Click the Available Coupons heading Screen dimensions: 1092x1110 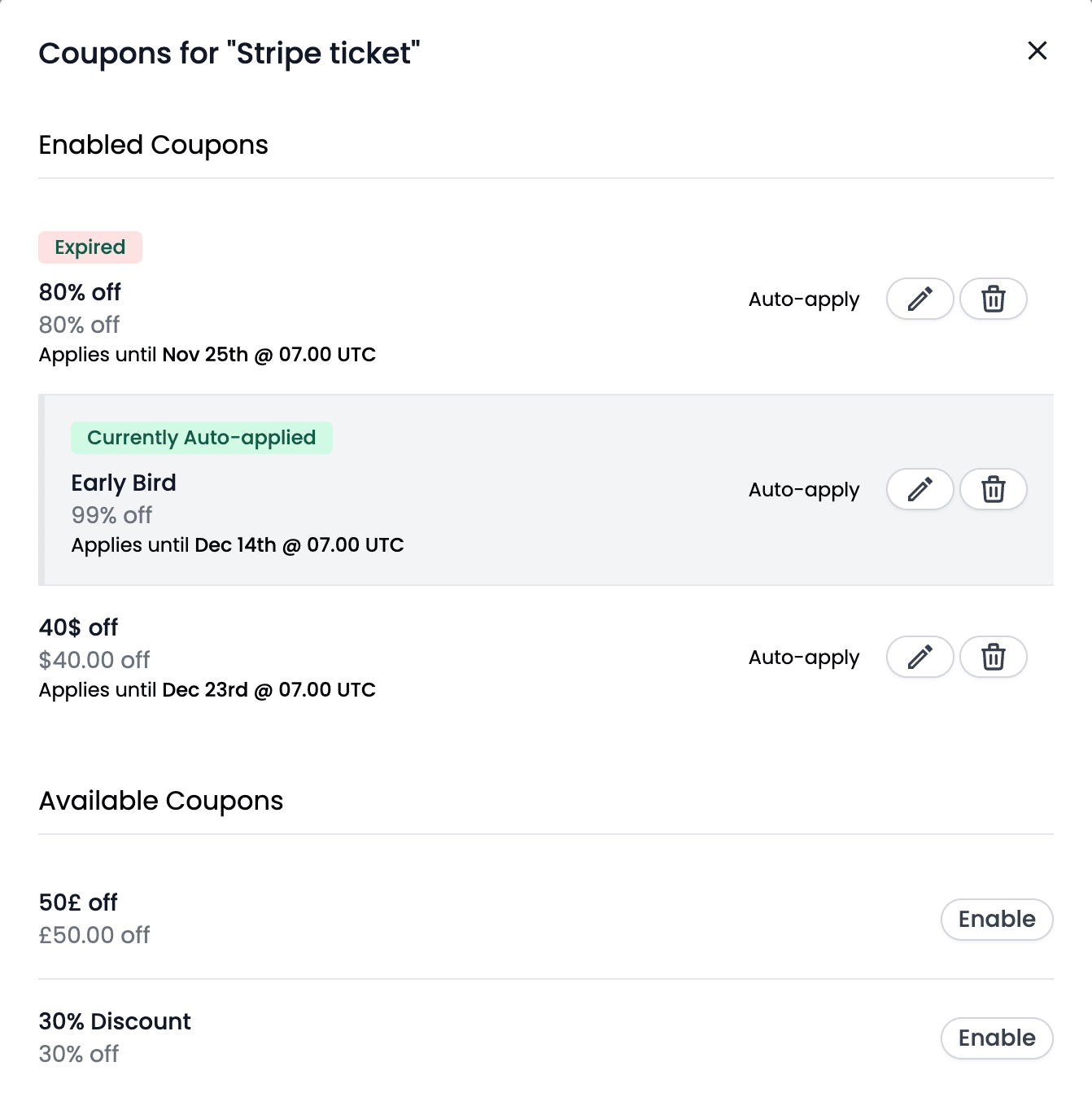(161, 801)
